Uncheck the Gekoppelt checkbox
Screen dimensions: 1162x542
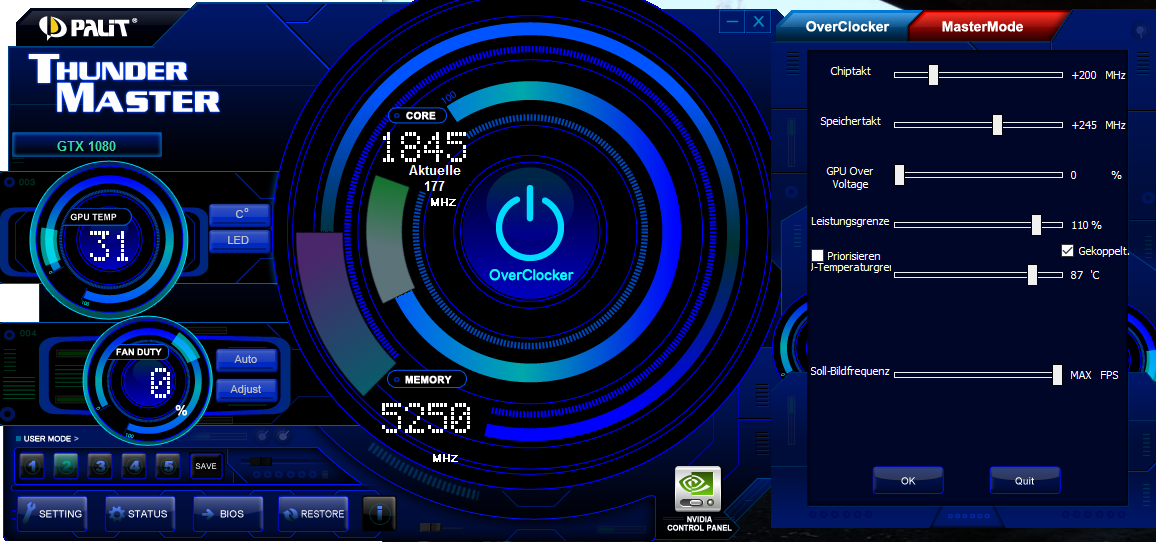[1067, 251]
